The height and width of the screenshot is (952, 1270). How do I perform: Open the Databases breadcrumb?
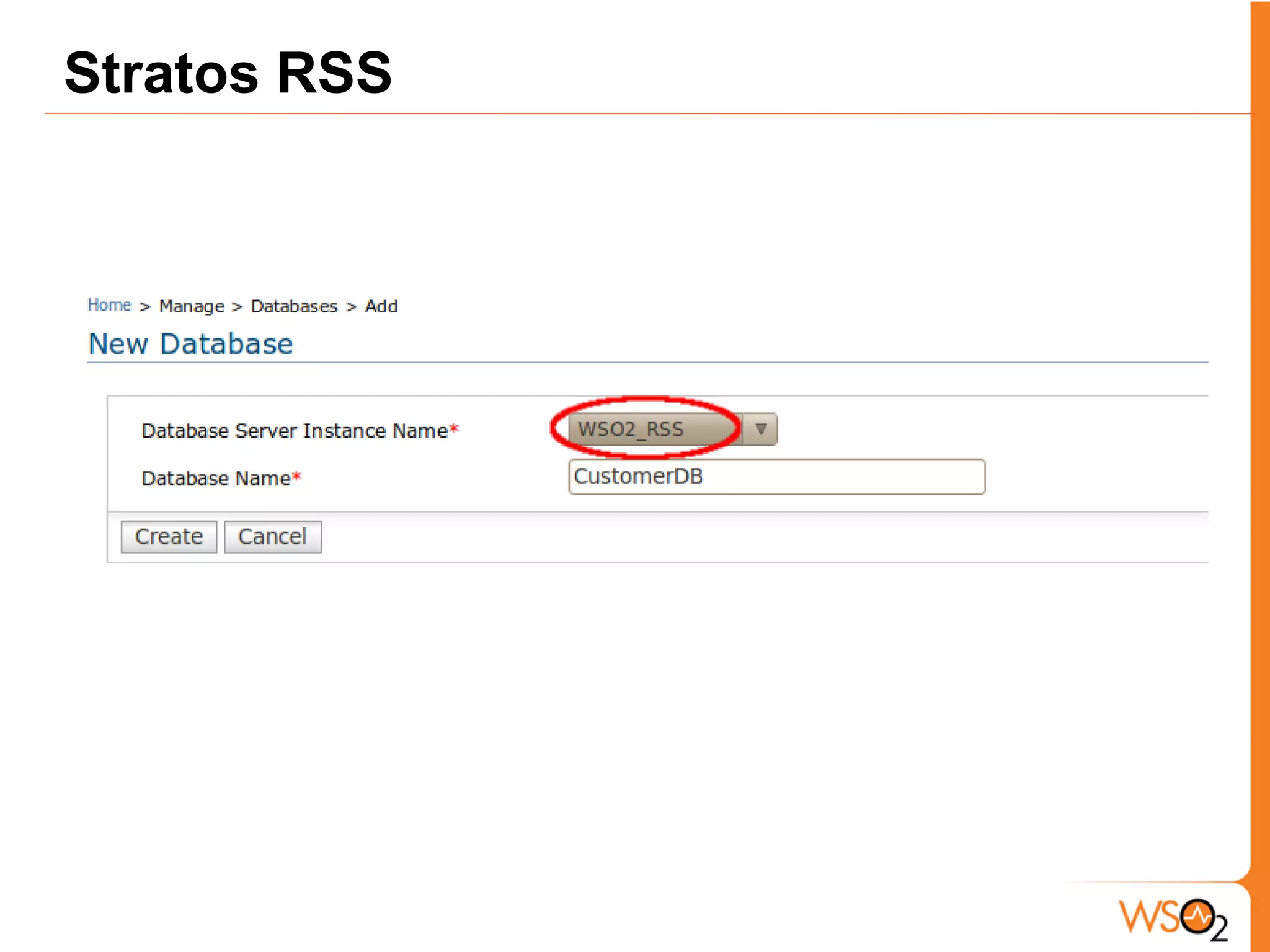tap(294, 306)
